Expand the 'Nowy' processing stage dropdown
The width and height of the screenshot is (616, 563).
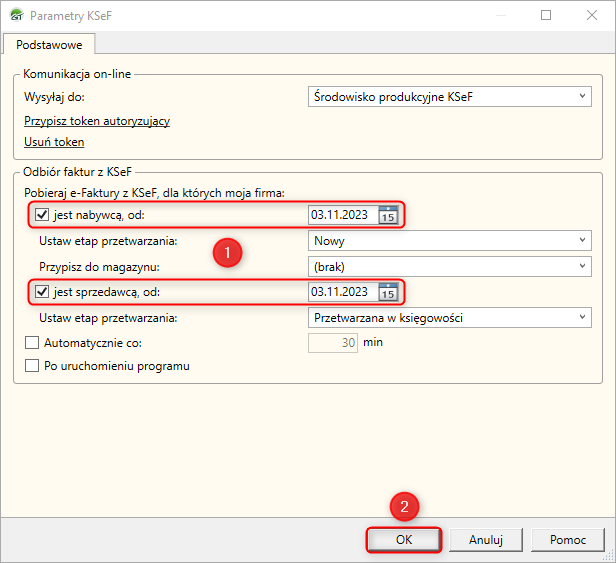click(x=449, y=240)
